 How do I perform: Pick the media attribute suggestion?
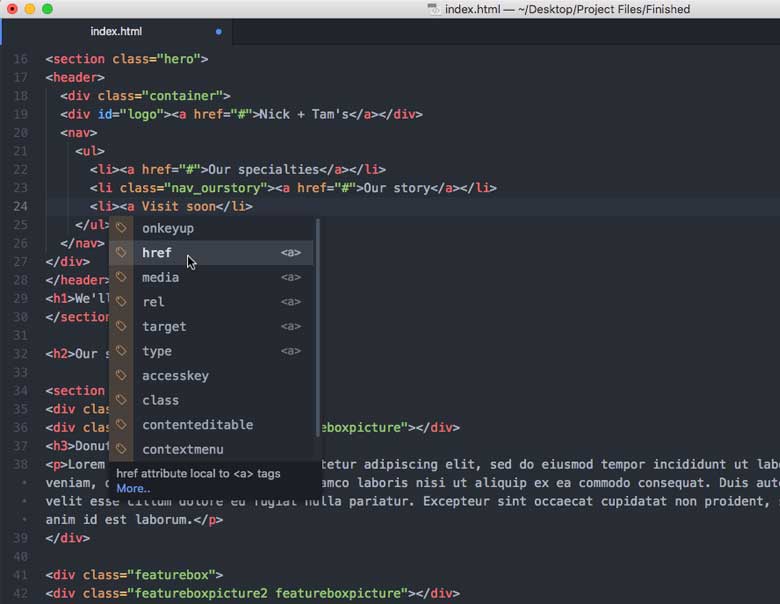click(211, 278)
